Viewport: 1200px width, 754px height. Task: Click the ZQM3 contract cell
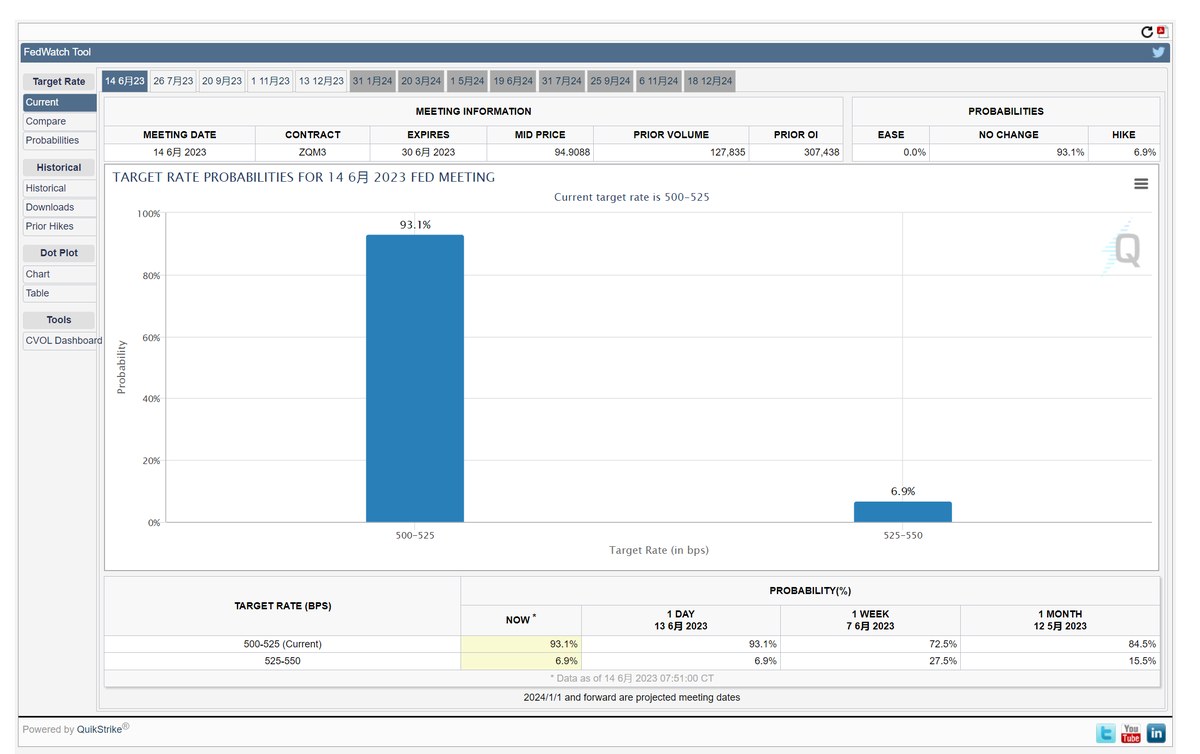click(313, 153)
